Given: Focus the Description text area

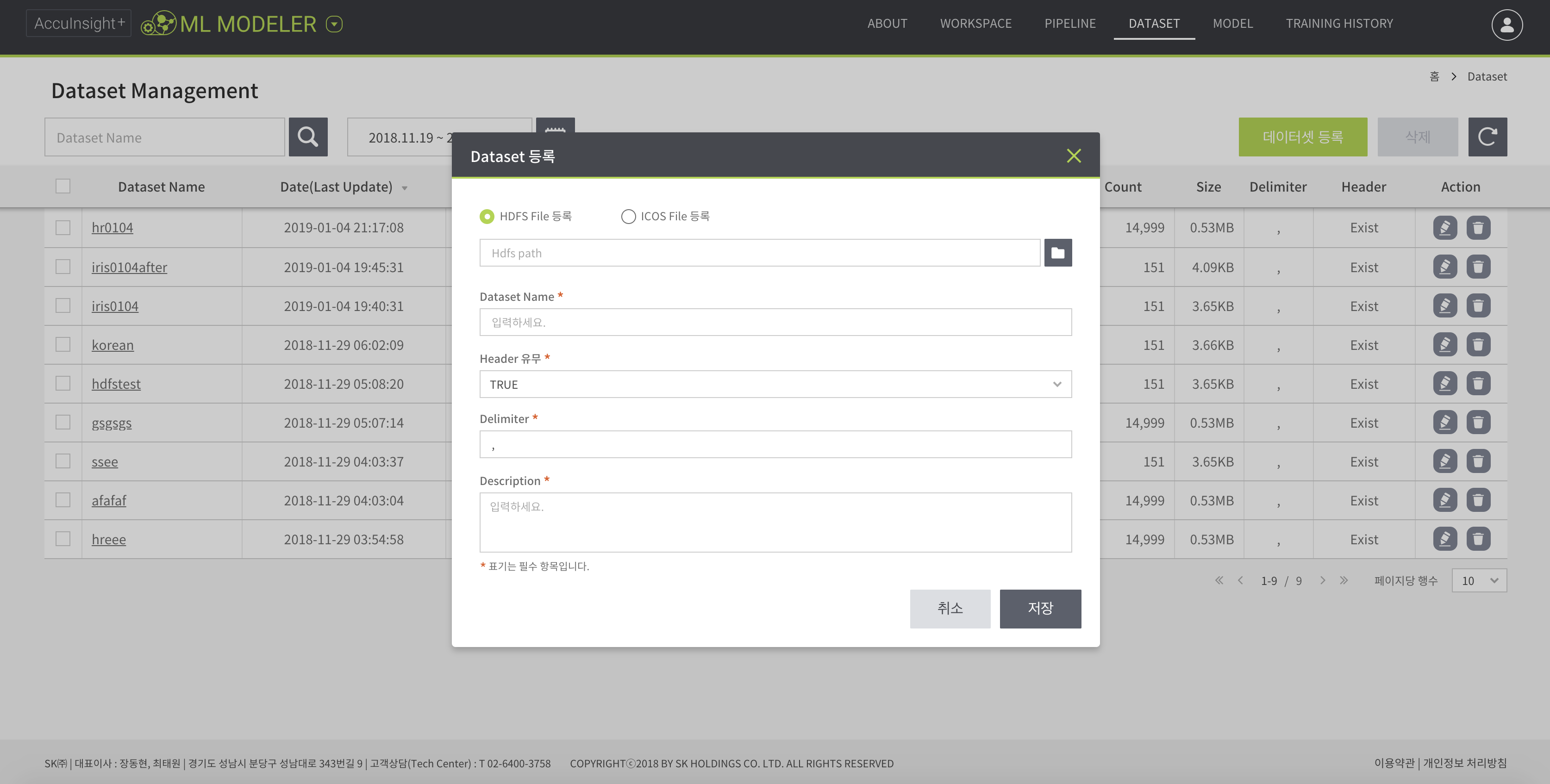Looking at the screenshot, I should click(775, 522).
